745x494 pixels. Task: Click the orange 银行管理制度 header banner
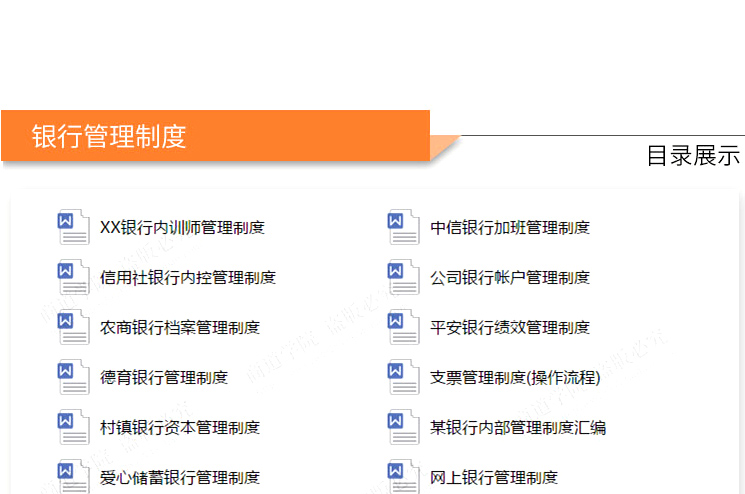click(216, 136)
